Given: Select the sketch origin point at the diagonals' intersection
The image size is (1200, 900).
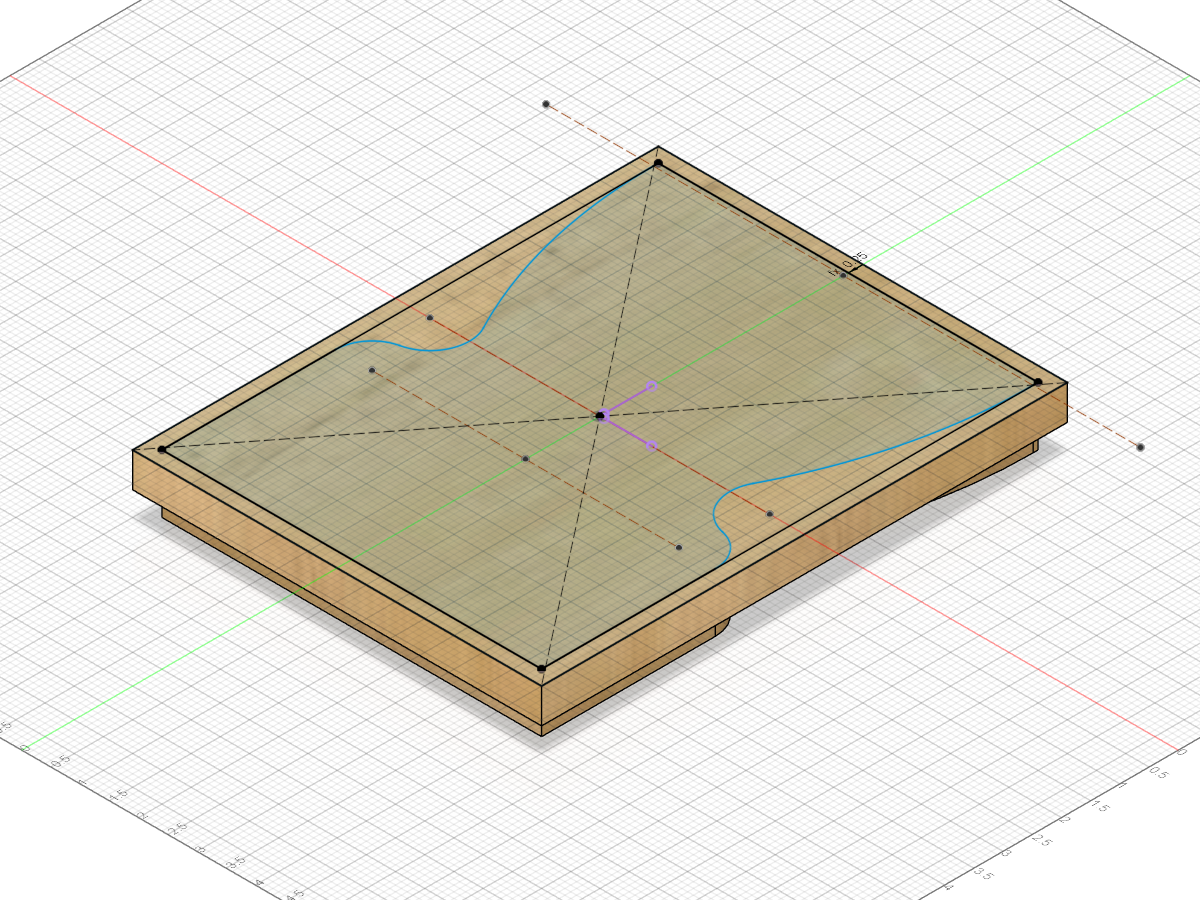Looking at the screenshot, I should click(x=600, y=416).
